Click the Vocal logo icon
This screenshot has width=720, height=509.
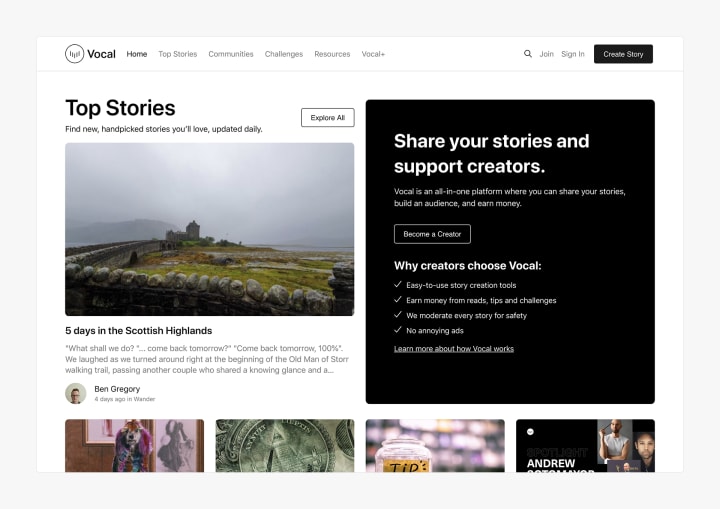pos(74,54)
